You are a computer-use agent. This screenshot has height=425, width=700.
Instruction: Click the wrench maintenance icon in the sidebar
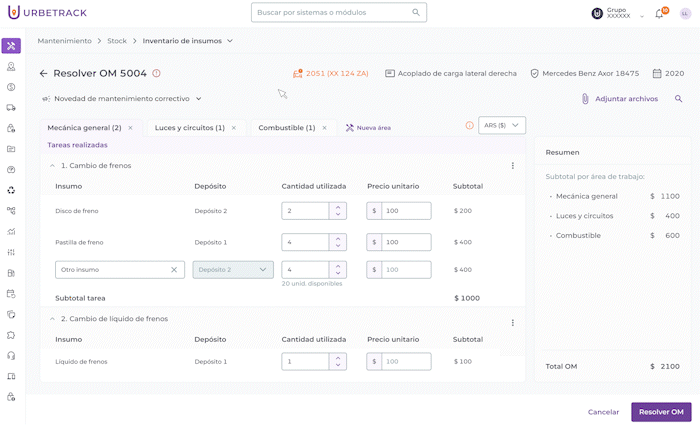(11, 46)
